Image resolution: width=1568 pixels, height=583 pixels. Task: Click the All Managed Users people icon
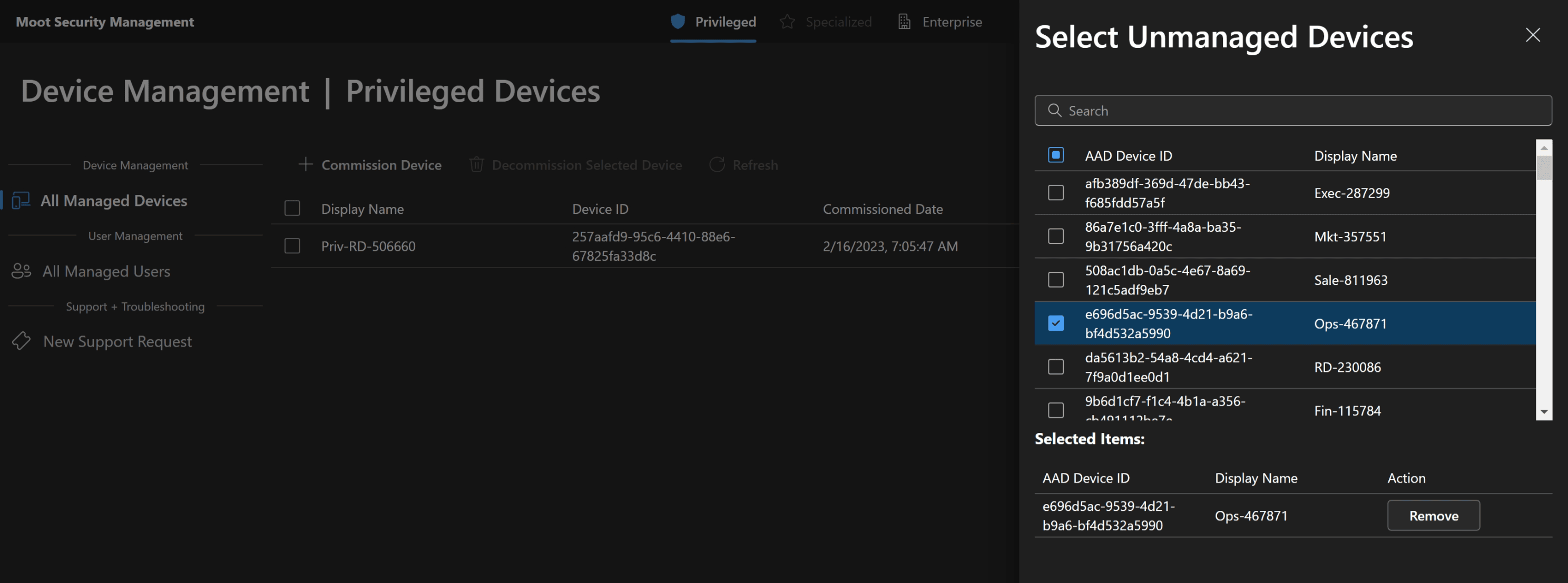pos(21,271)
